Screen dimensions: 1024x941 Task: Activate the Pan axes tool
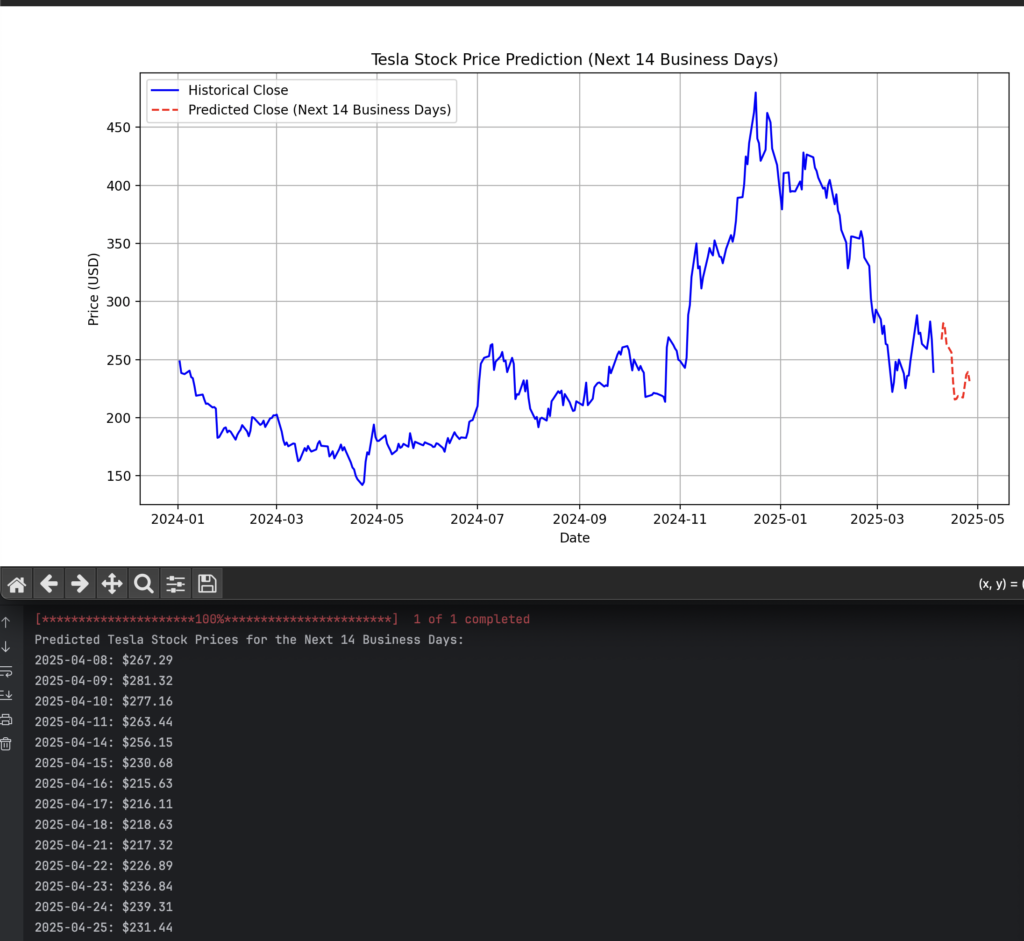click(112, 584)
